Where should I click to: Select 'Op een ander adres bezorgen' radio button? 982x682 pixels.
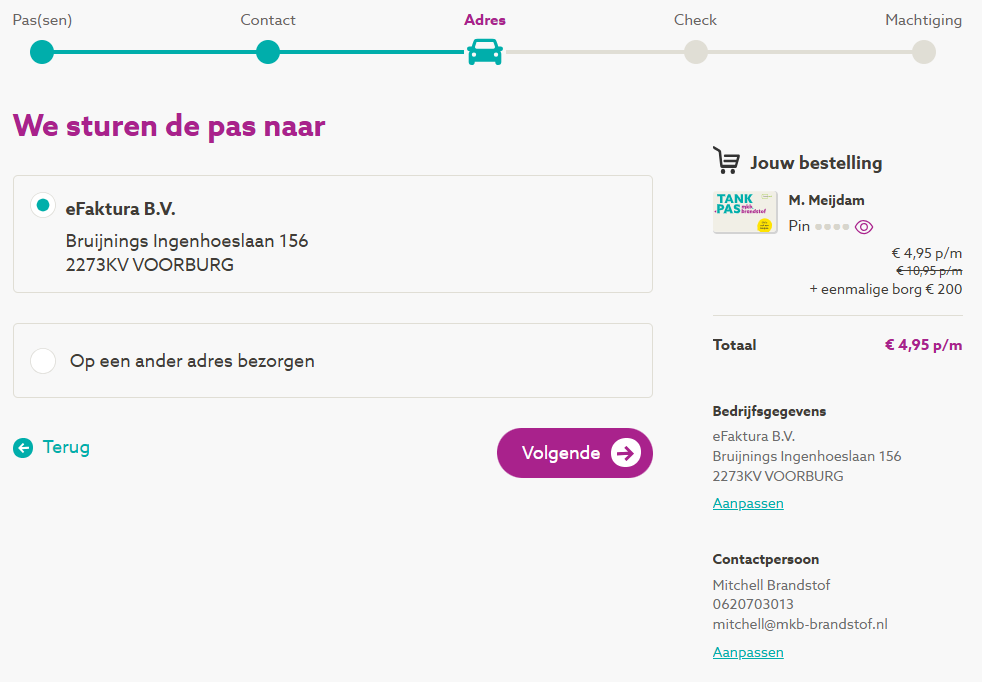tap(43, 361)
